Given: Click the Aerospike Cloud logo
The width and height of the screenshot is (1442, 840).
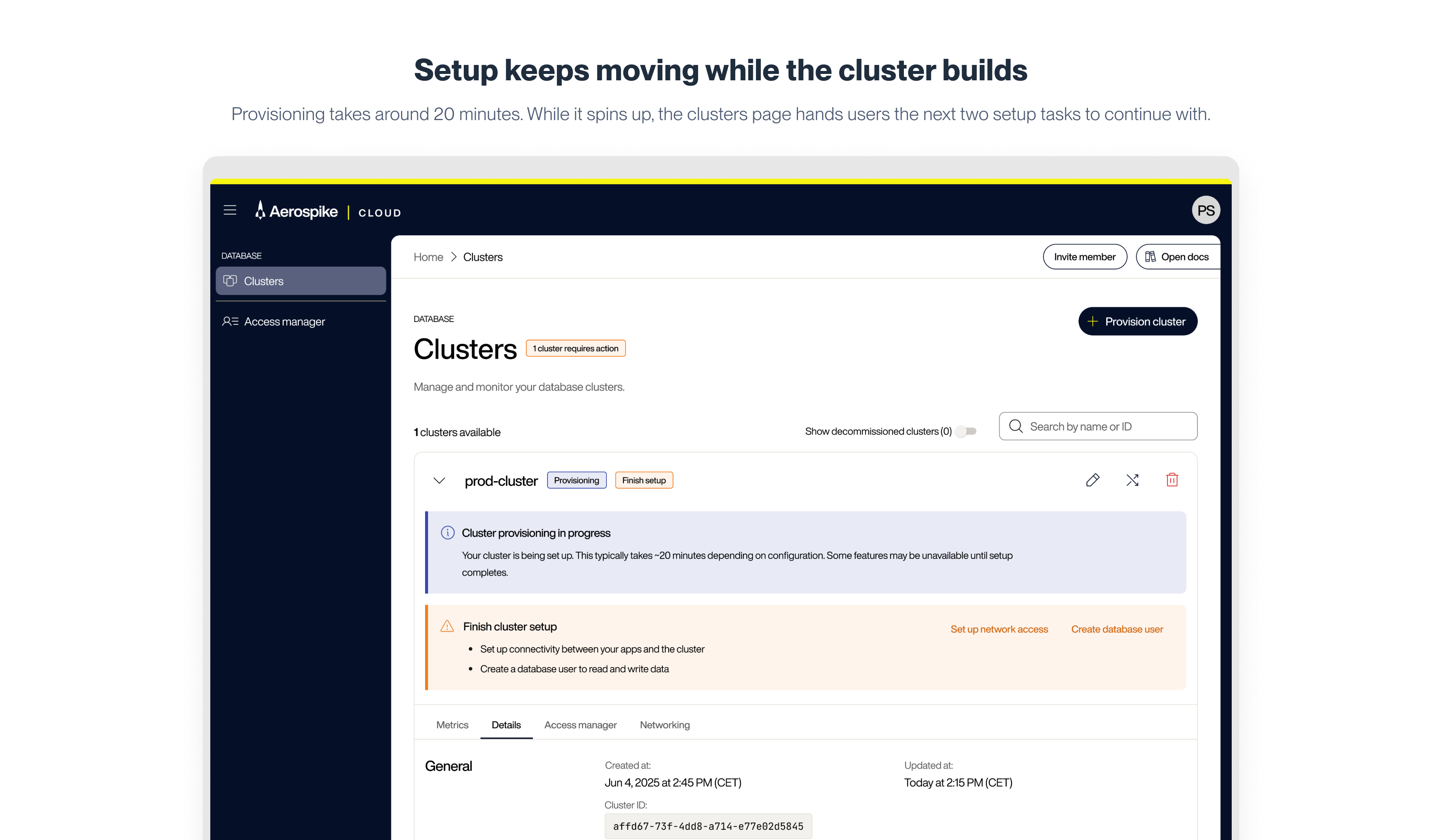Looking at the screenshot, I should (x=328, y=211).
